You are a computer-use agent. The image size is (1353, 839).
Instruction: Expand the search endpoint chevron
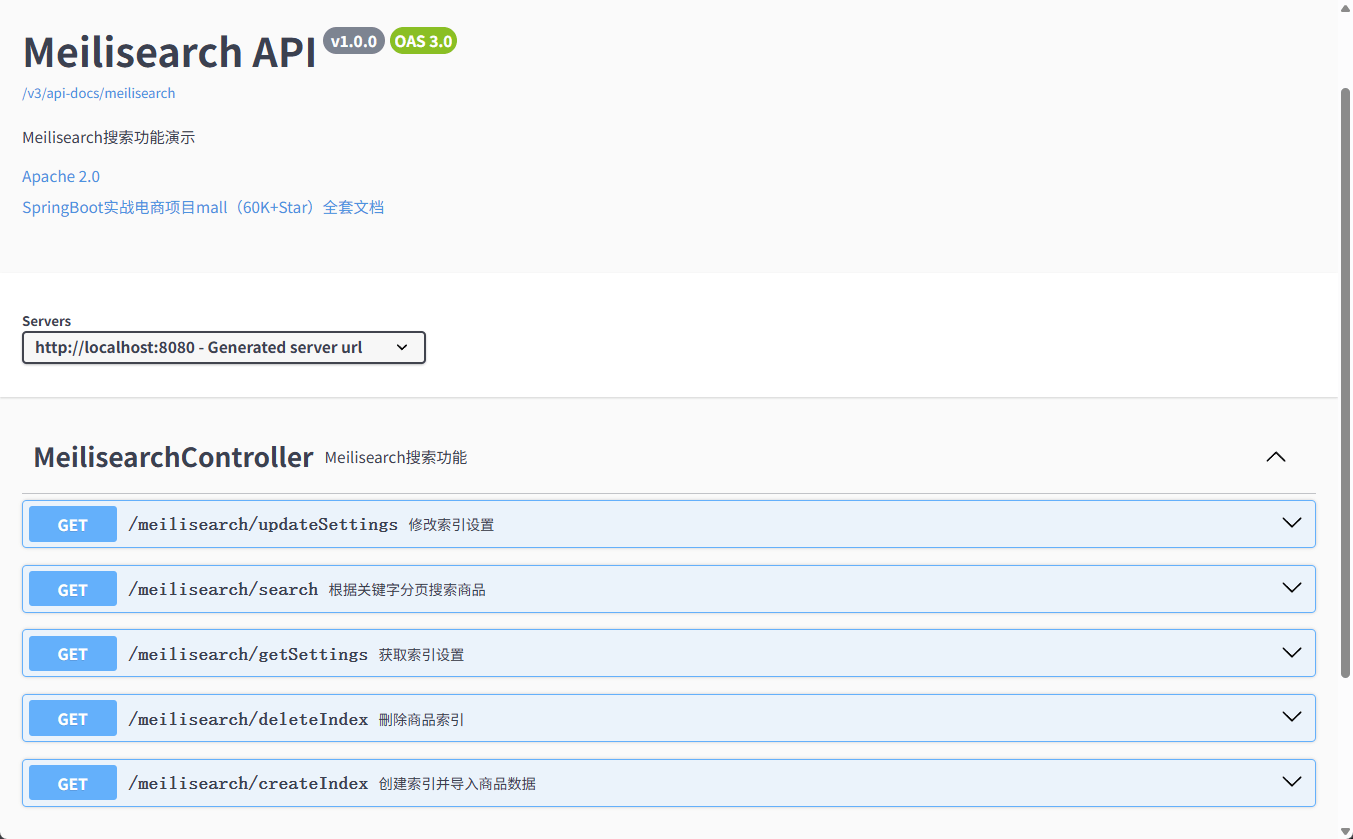(x=1291, y=588)
